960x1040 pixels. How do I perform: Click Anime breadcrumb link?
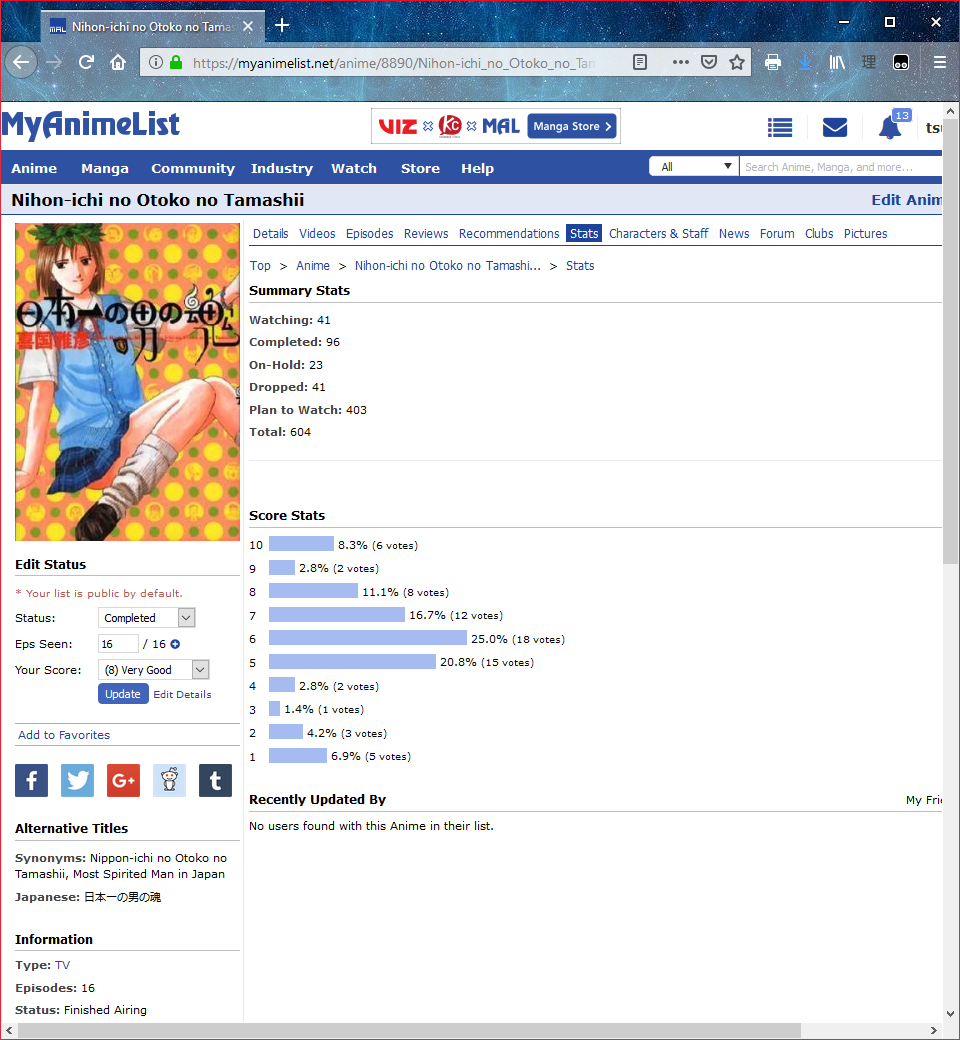point(312,265)
